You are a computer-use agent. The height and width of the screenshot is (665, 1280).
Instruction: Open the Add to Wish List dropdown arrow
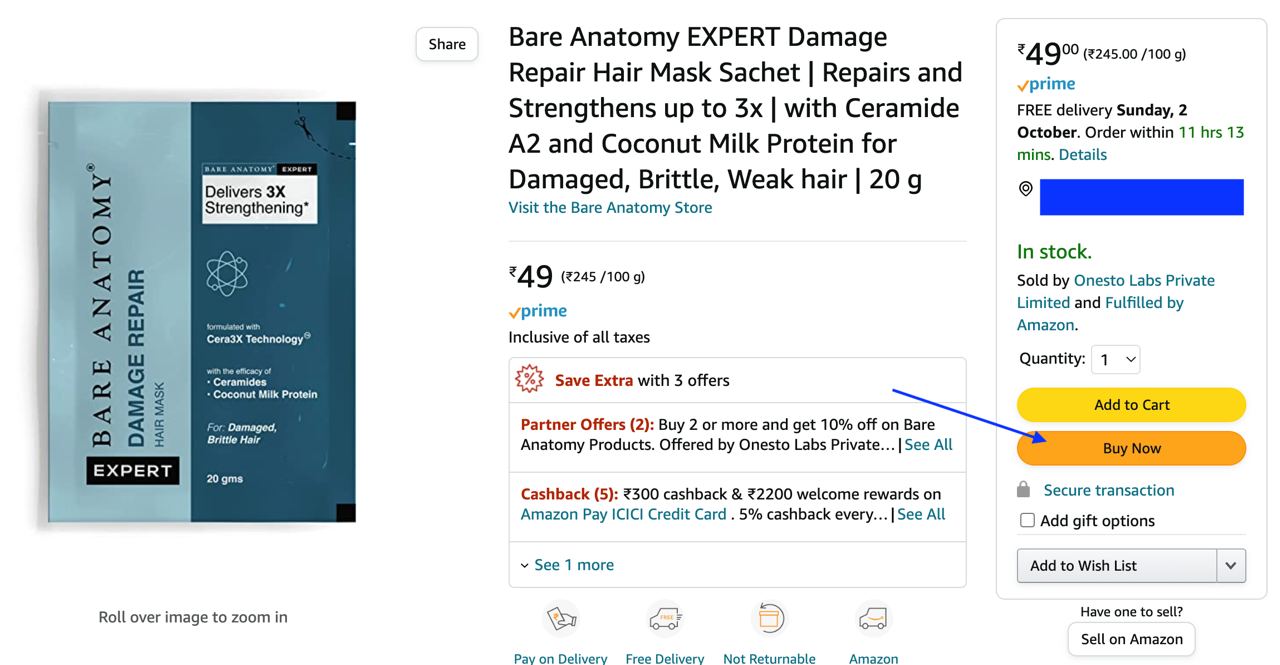tap(1231, 565)
